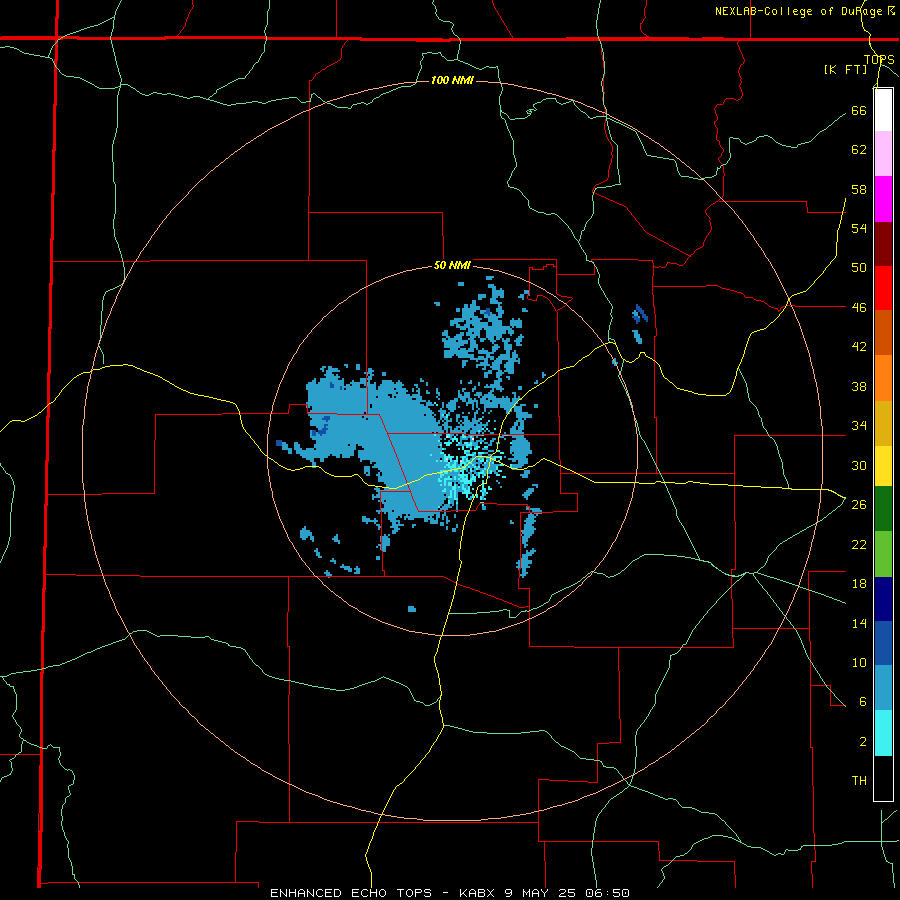The height and width of the screenshot is (900, 900).
Task: Click the 62 legend value label
Action: [859, 149]
